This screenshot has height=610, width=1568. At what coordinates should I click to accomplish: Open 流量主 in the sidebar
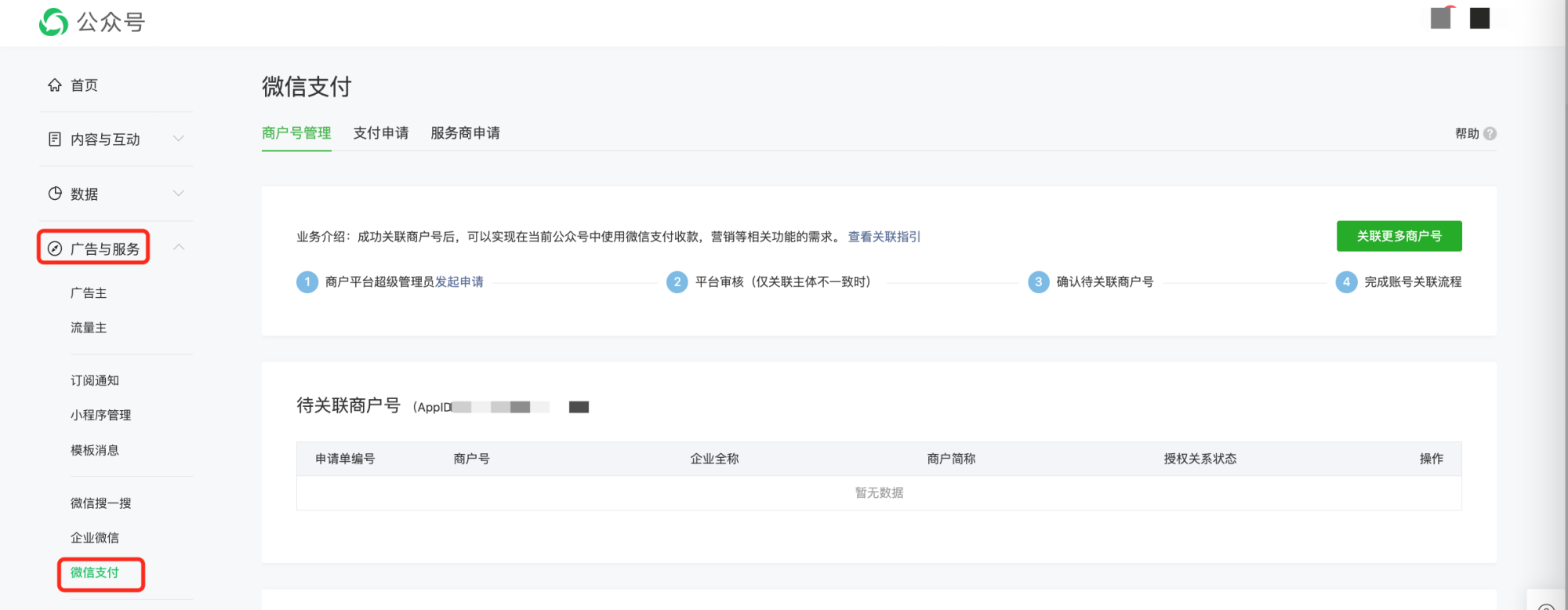pos(89,327)
